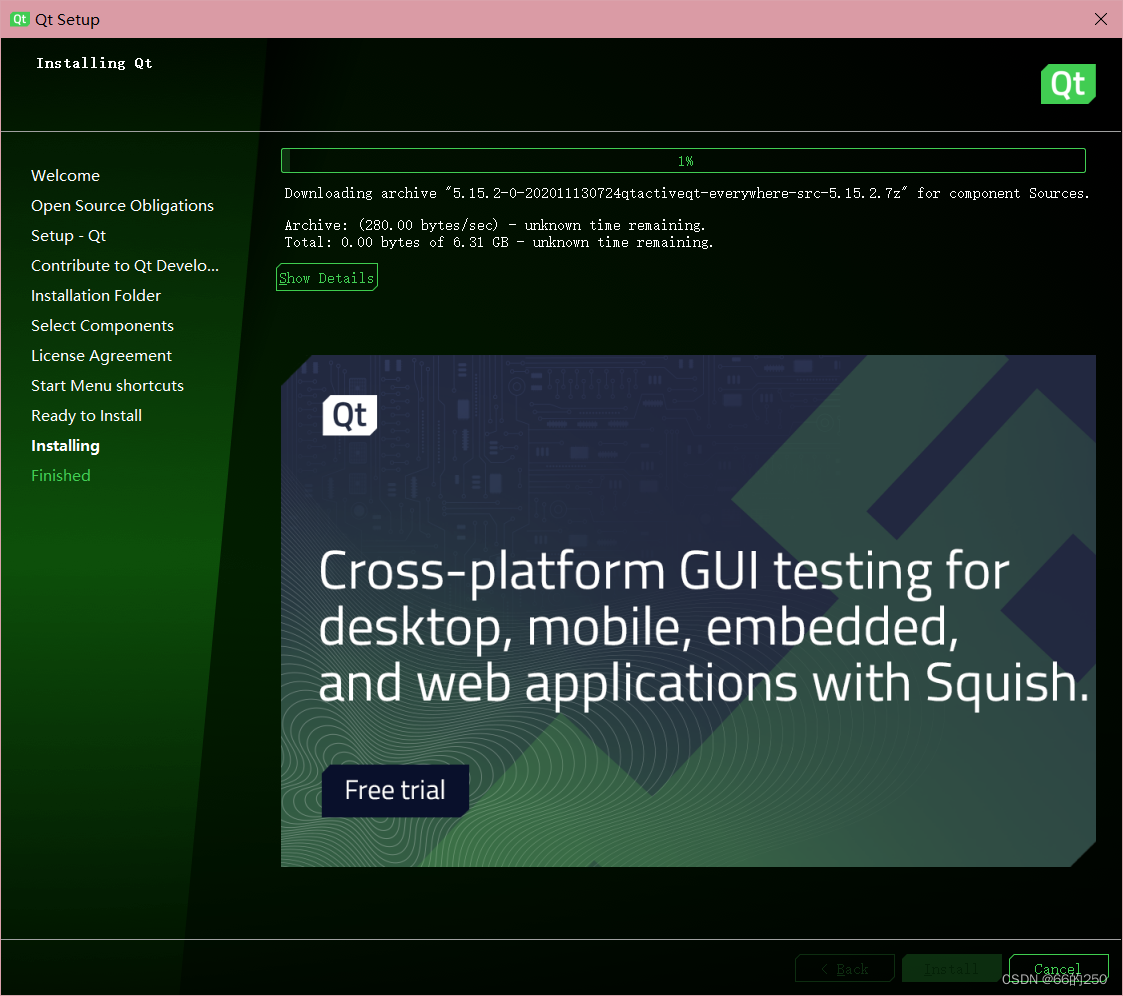
Task: Select the Welcome step in sidebar
Action: tap(65, 175)
